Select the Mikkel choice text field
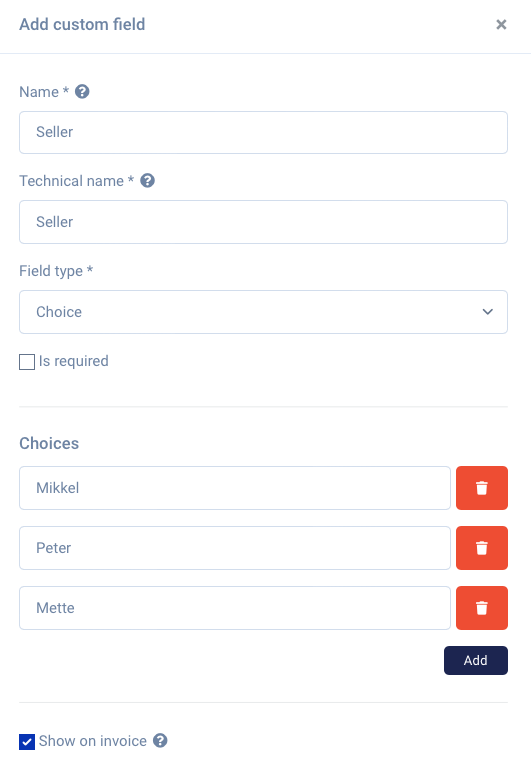The width and height of the screenshot is (531, 776). [x=235, y=488]
